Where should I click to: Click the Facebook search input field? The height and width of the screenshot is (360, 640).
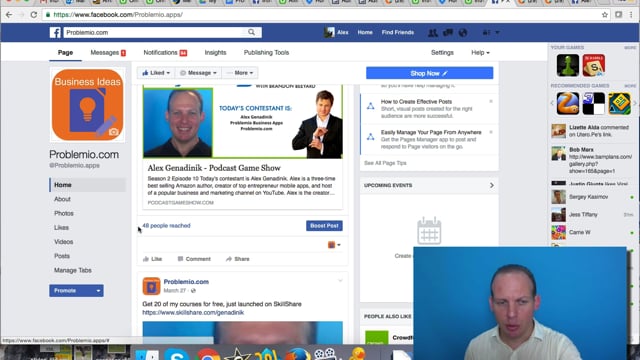155,32
